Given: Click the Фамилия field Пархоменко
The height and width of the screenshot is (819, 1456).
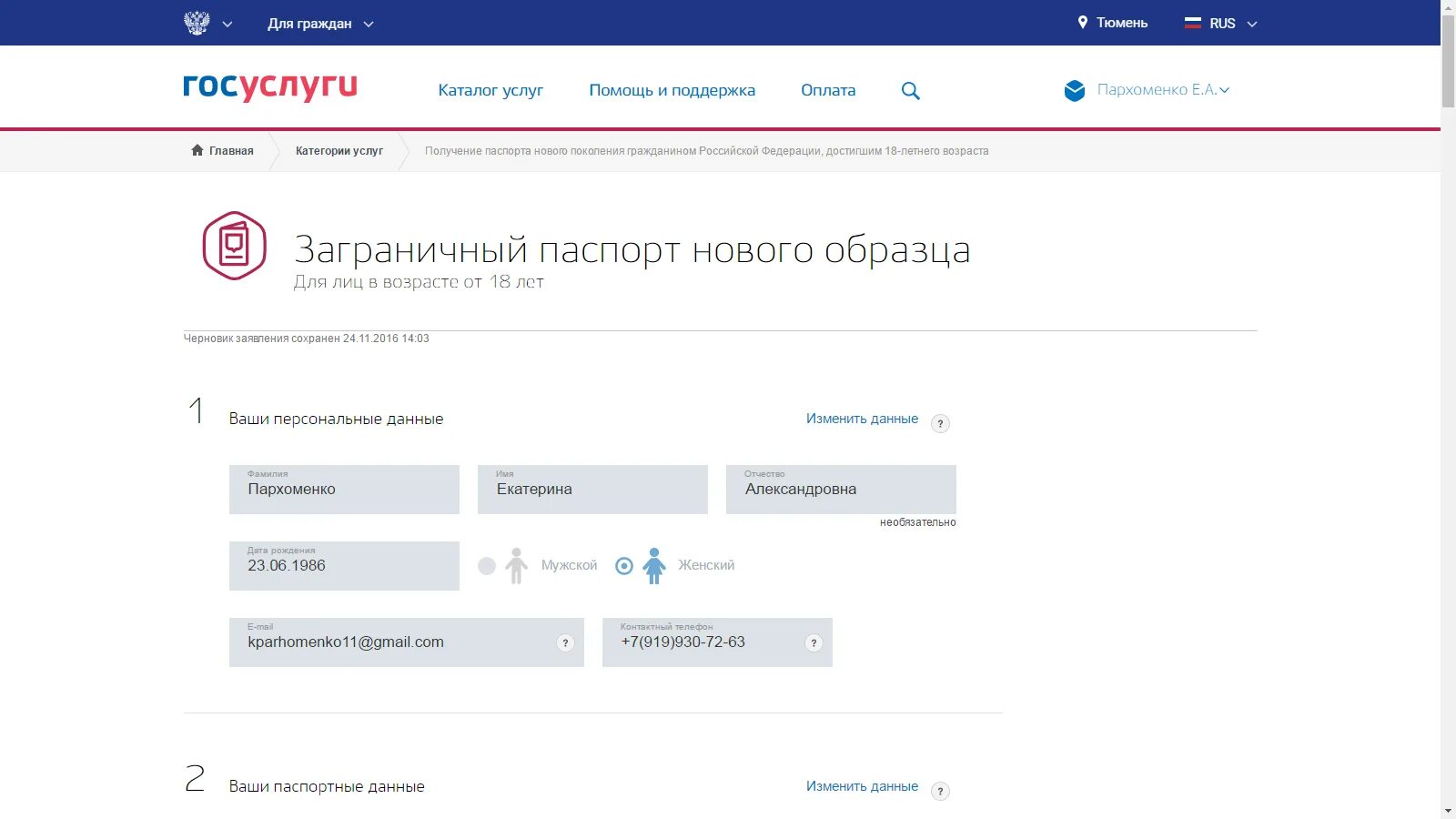Looking at the screenshot, I should (344, 490).
